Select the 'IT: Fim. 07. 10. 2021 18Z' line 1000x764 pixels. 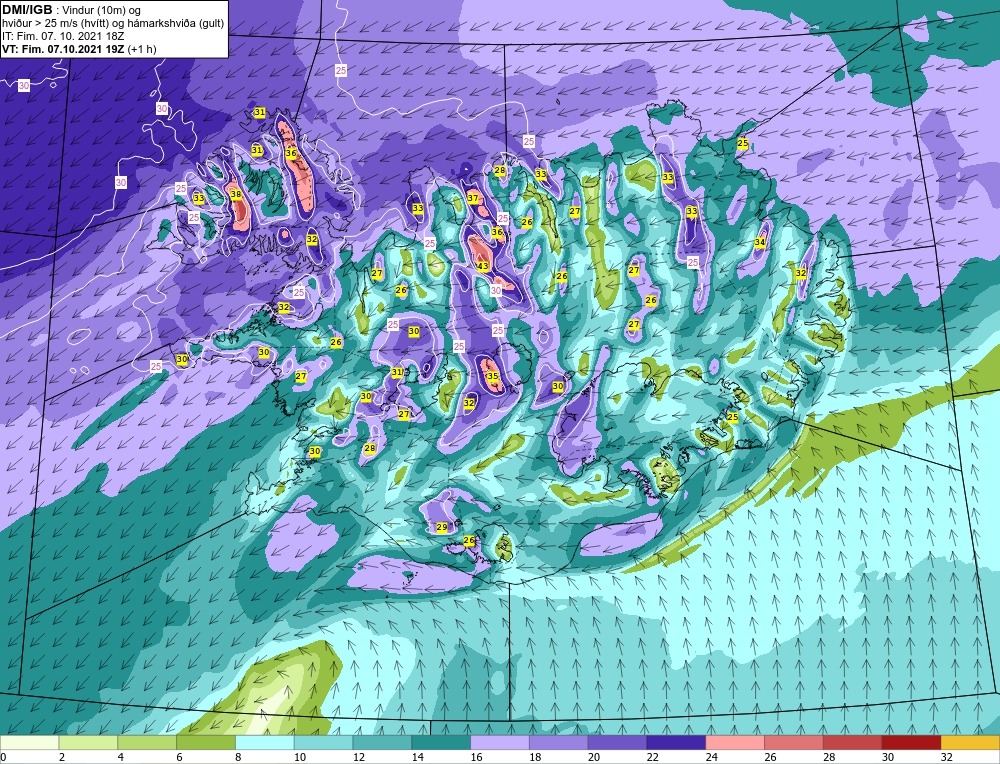click(63, 36)
